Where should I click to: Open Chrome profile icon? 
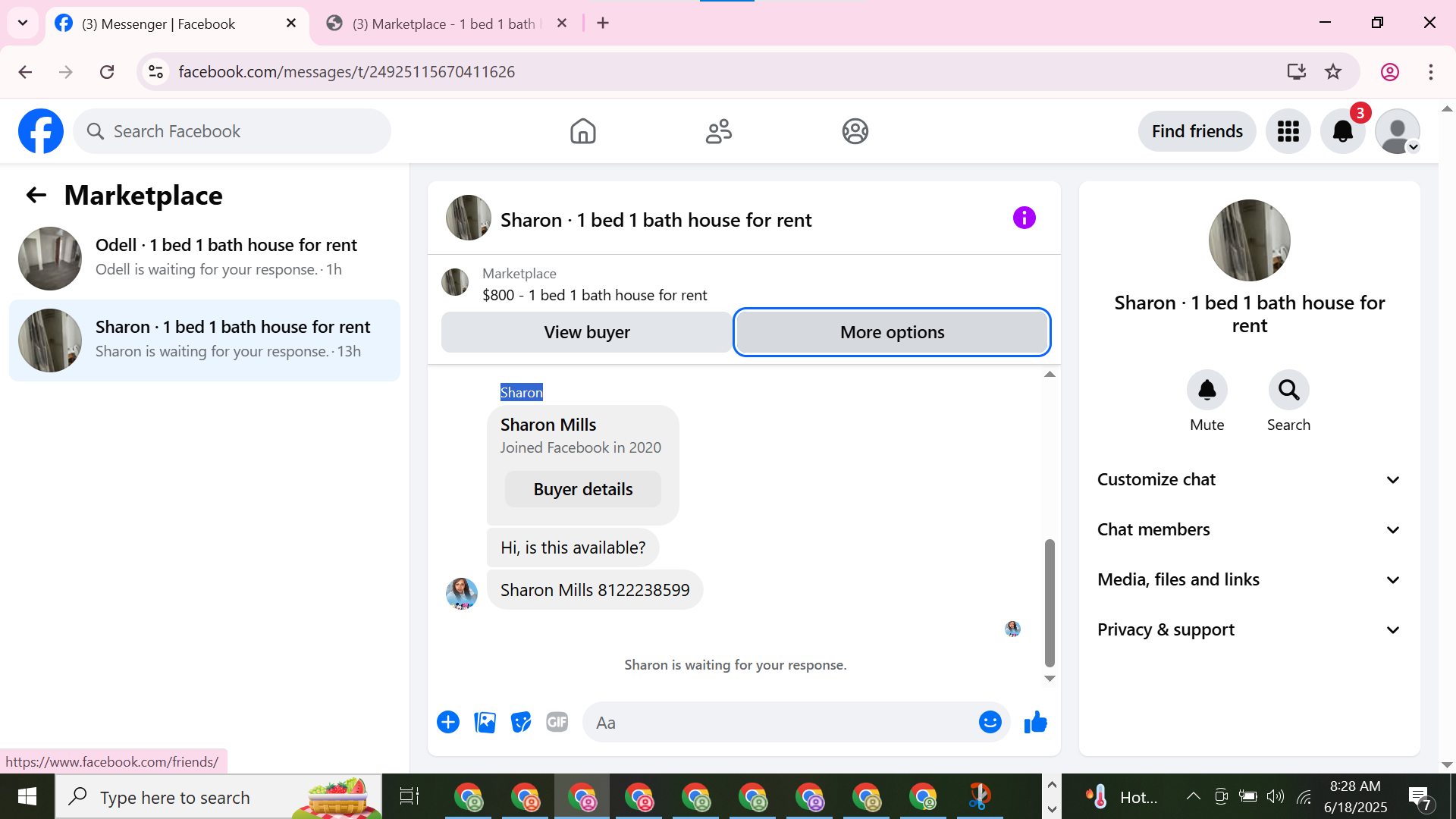[x=1390, y=71]
